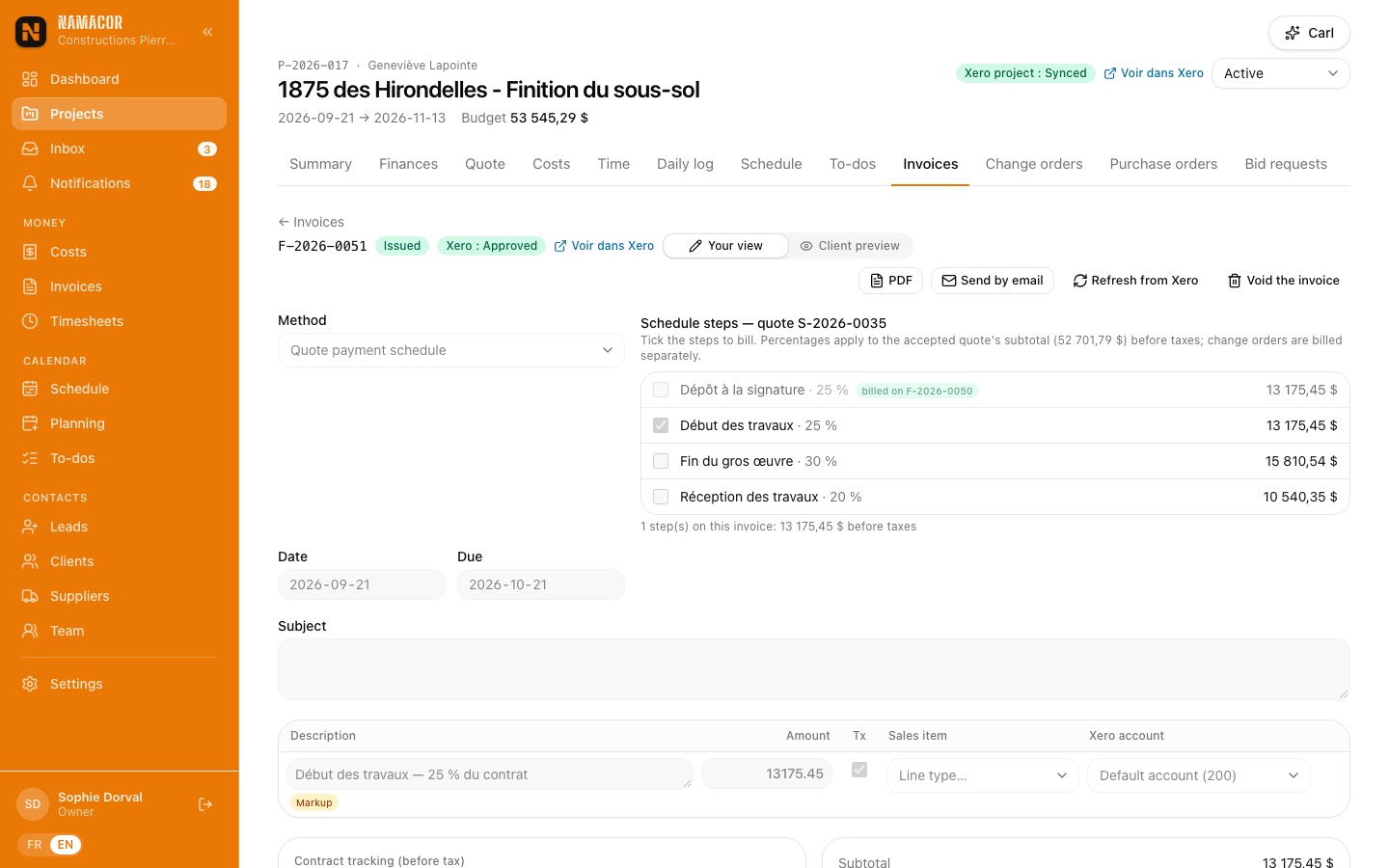Open Team in the sidebar
The image size is (1389, 868).
pyautogui.click(x=119, y=631)
